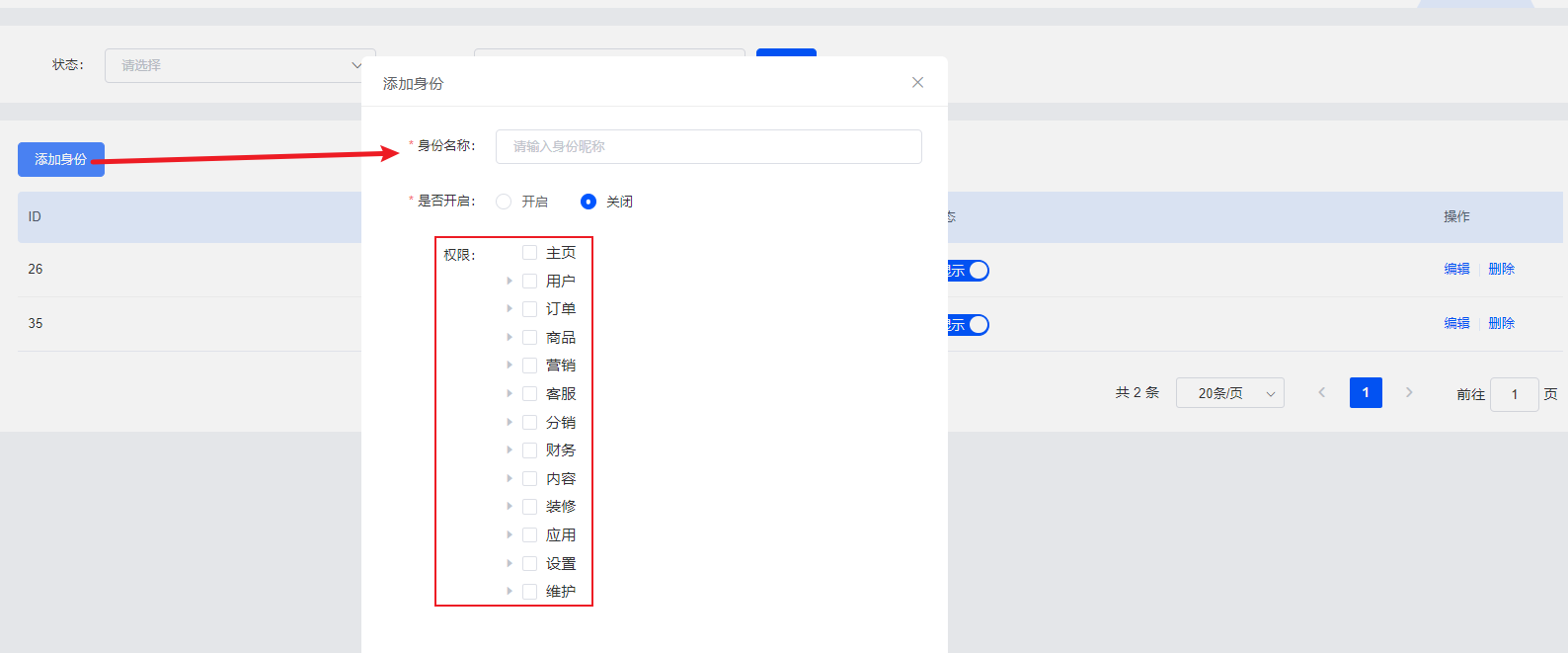Expand the 订单 permission tree arrow
The width and height of the screenshot is (1568, 653).
tap(510, 309)
